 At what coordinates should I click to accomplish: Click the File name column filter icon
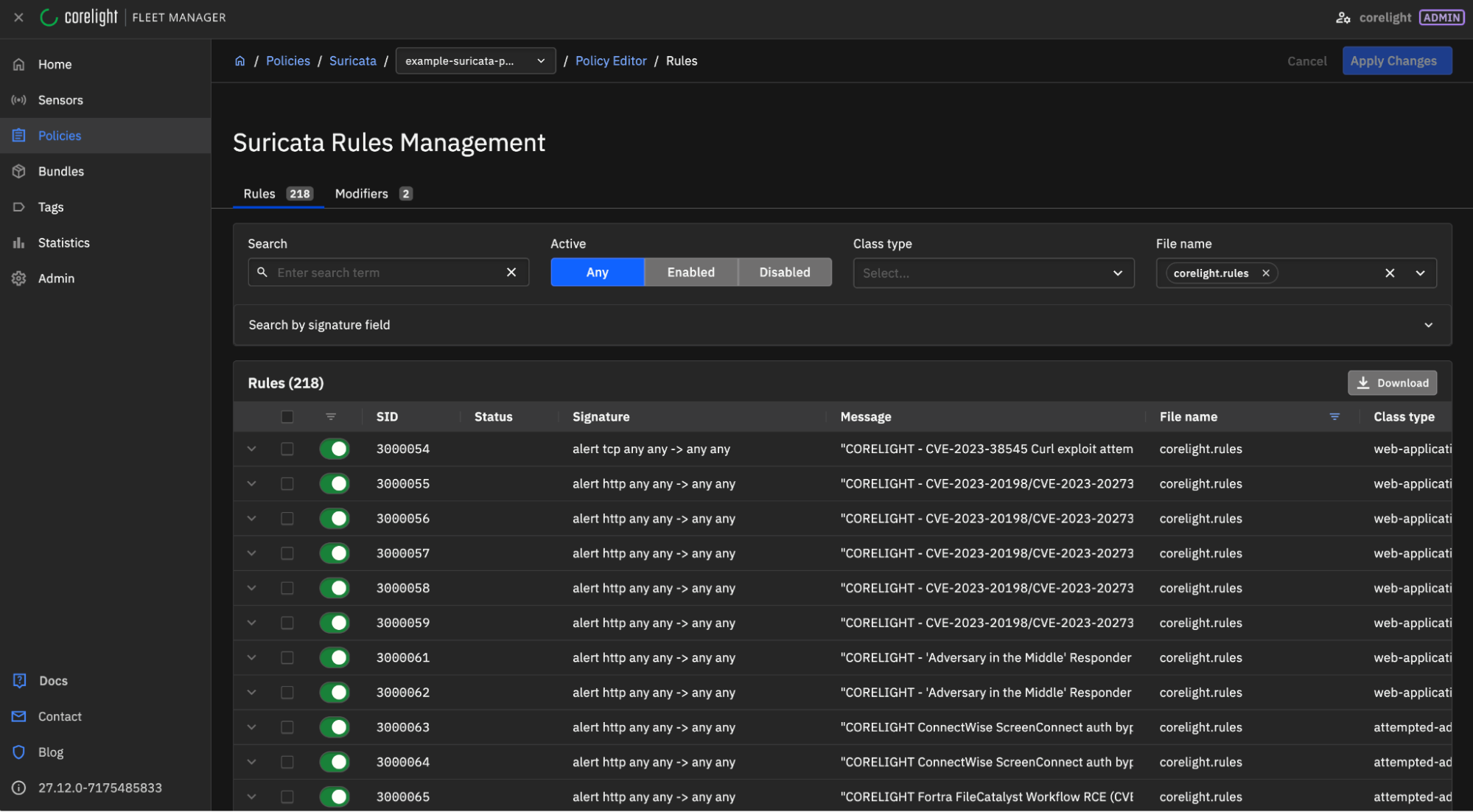[x=1334, y=417]
